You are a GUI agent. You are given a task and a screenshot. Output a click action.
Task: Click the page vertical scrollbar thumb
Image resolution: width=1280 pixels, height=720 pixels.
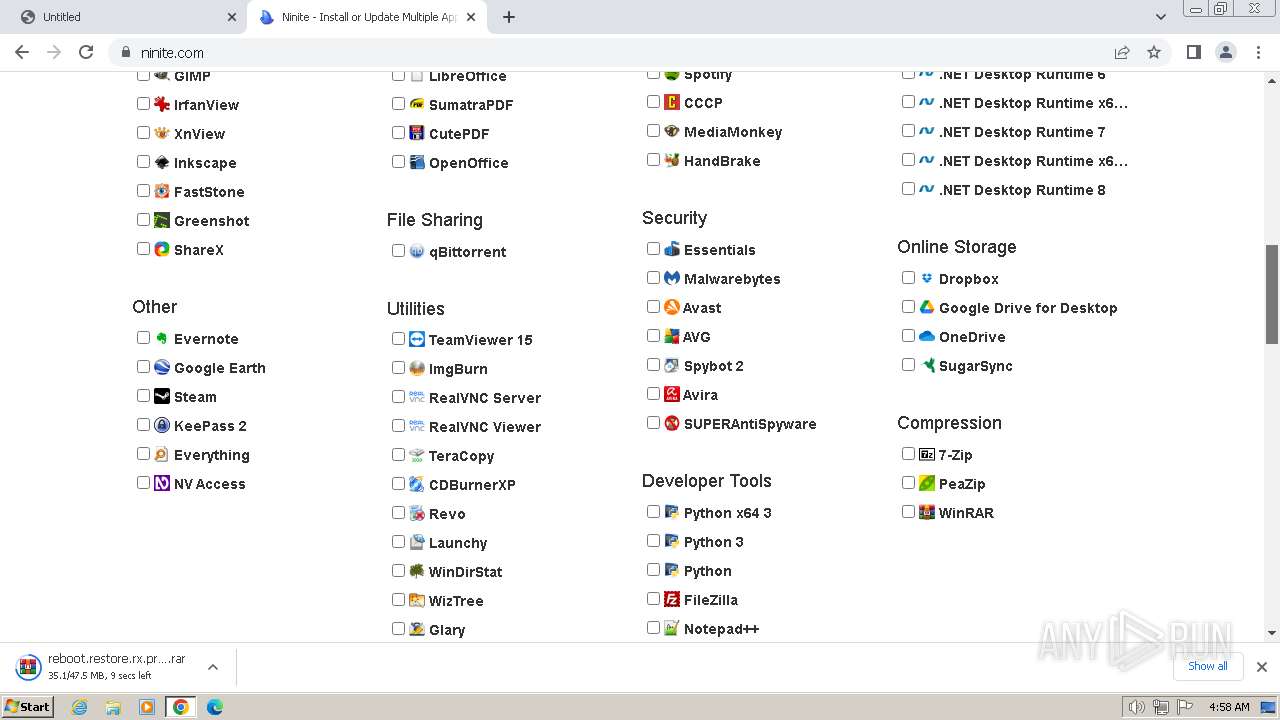(x=1272, y=294)
